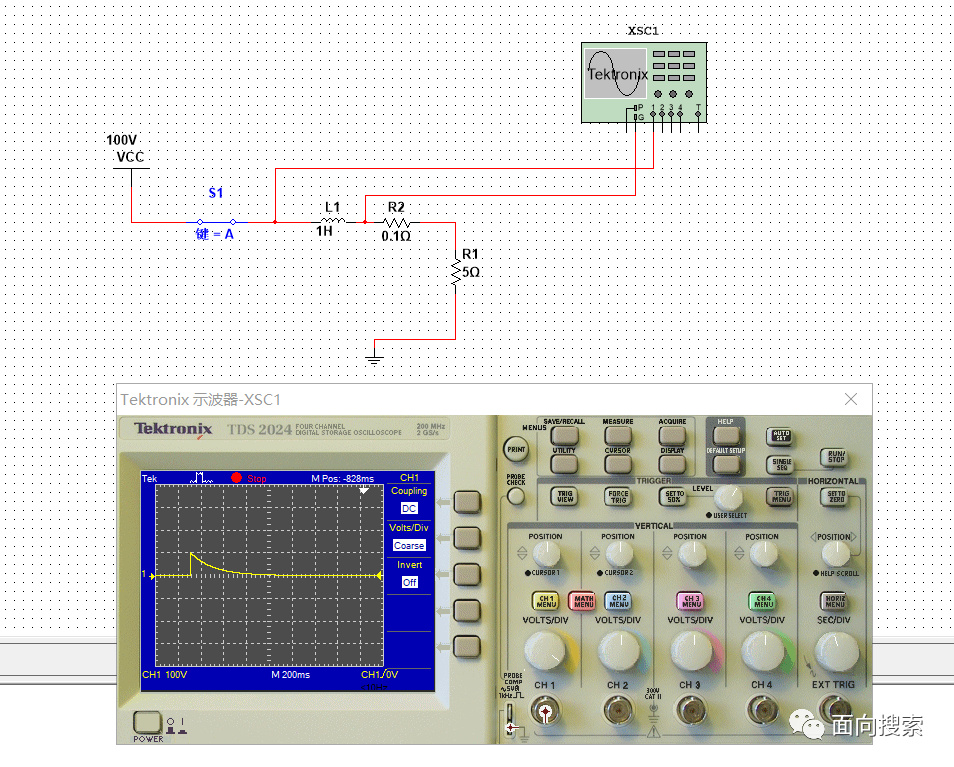
Task: Click the PROBE CHECK button
Action: (516, 497)
